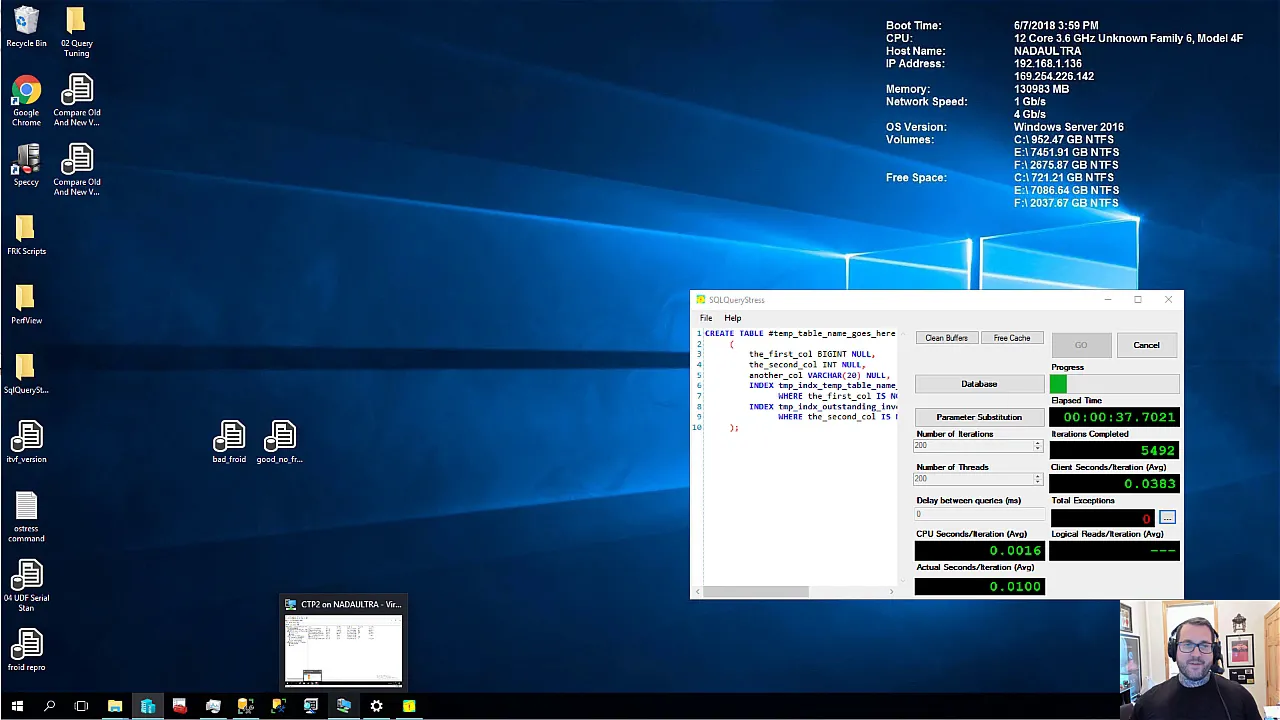The image size is (1280, 720).
Task: Click the Parameter Substitution button
Action: pos(979,417)
